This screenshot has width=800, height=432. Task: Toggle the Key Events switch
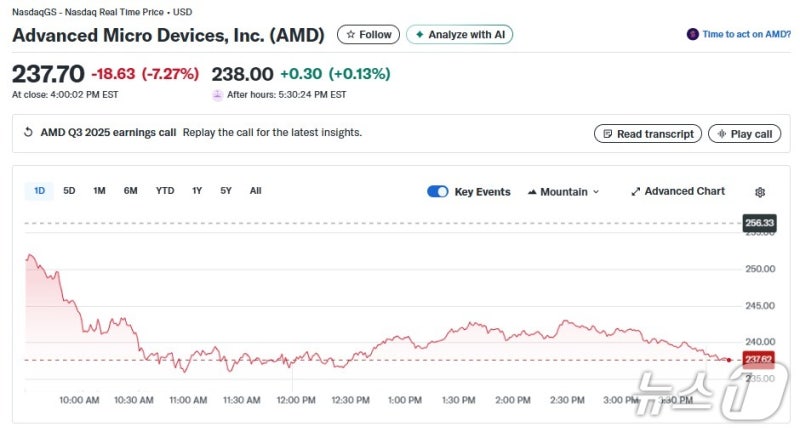click(x=437, y=192)
